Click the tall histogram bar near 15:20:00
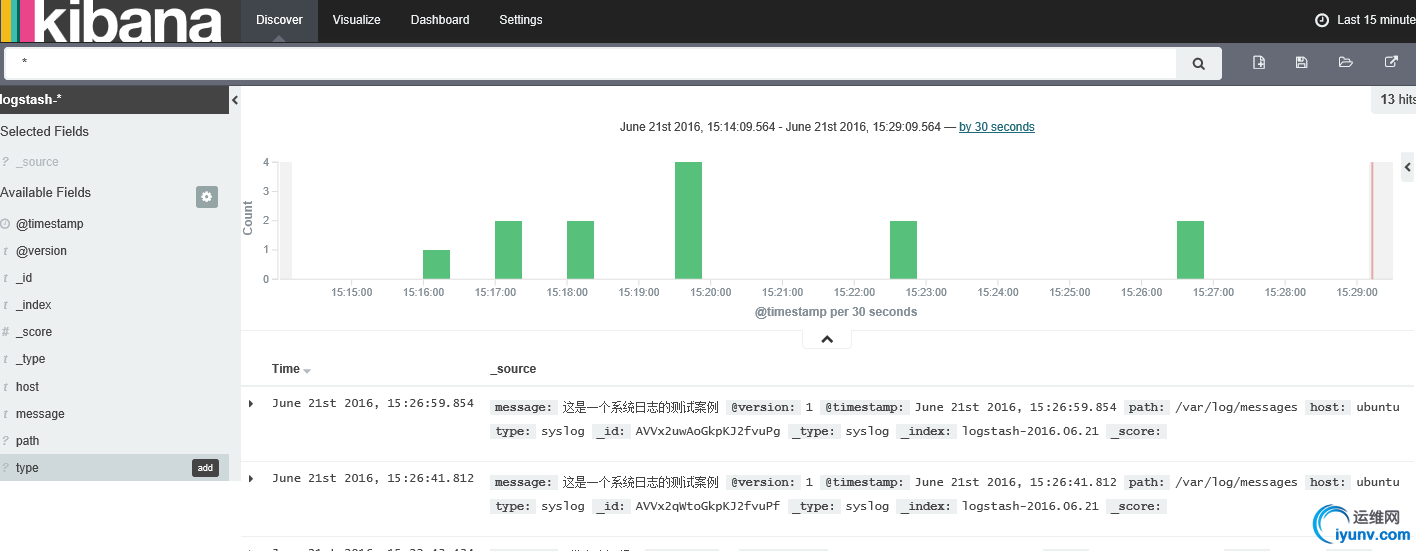The width and height of the screenshot is (1416, 551). (688, 220)
